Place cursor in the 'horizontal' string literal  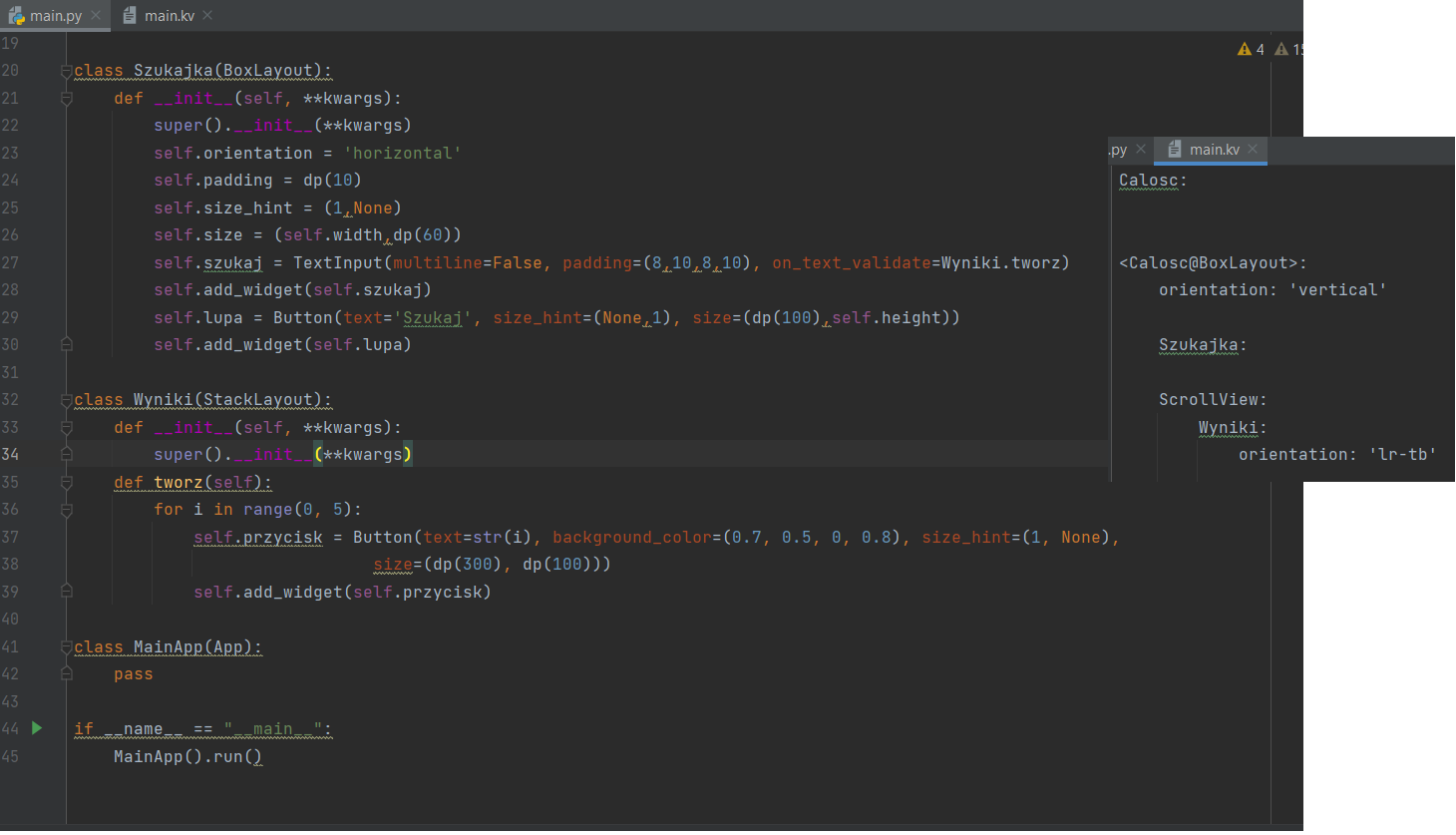[402, 154]
